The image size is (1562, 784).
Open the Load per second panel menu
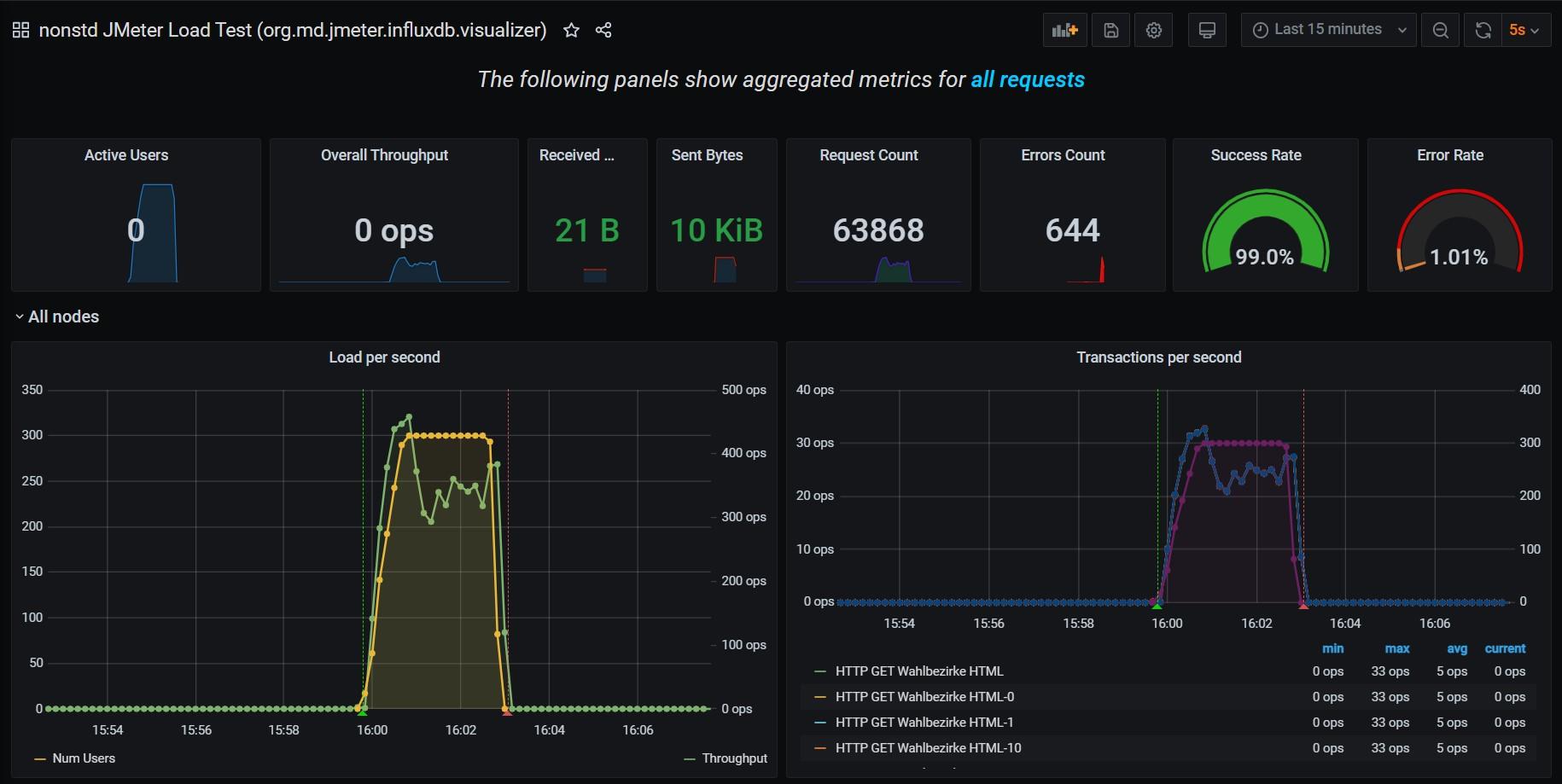[384, 357]
